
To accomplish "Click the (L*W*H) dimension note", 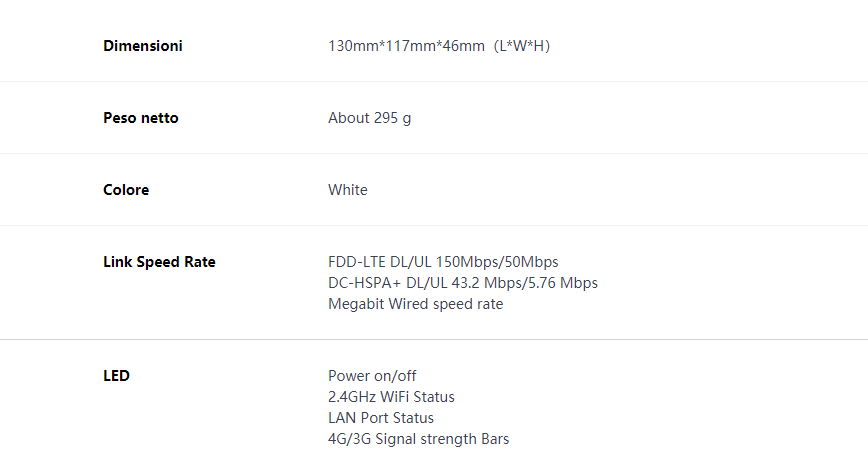I will click(x=522, y=46).
